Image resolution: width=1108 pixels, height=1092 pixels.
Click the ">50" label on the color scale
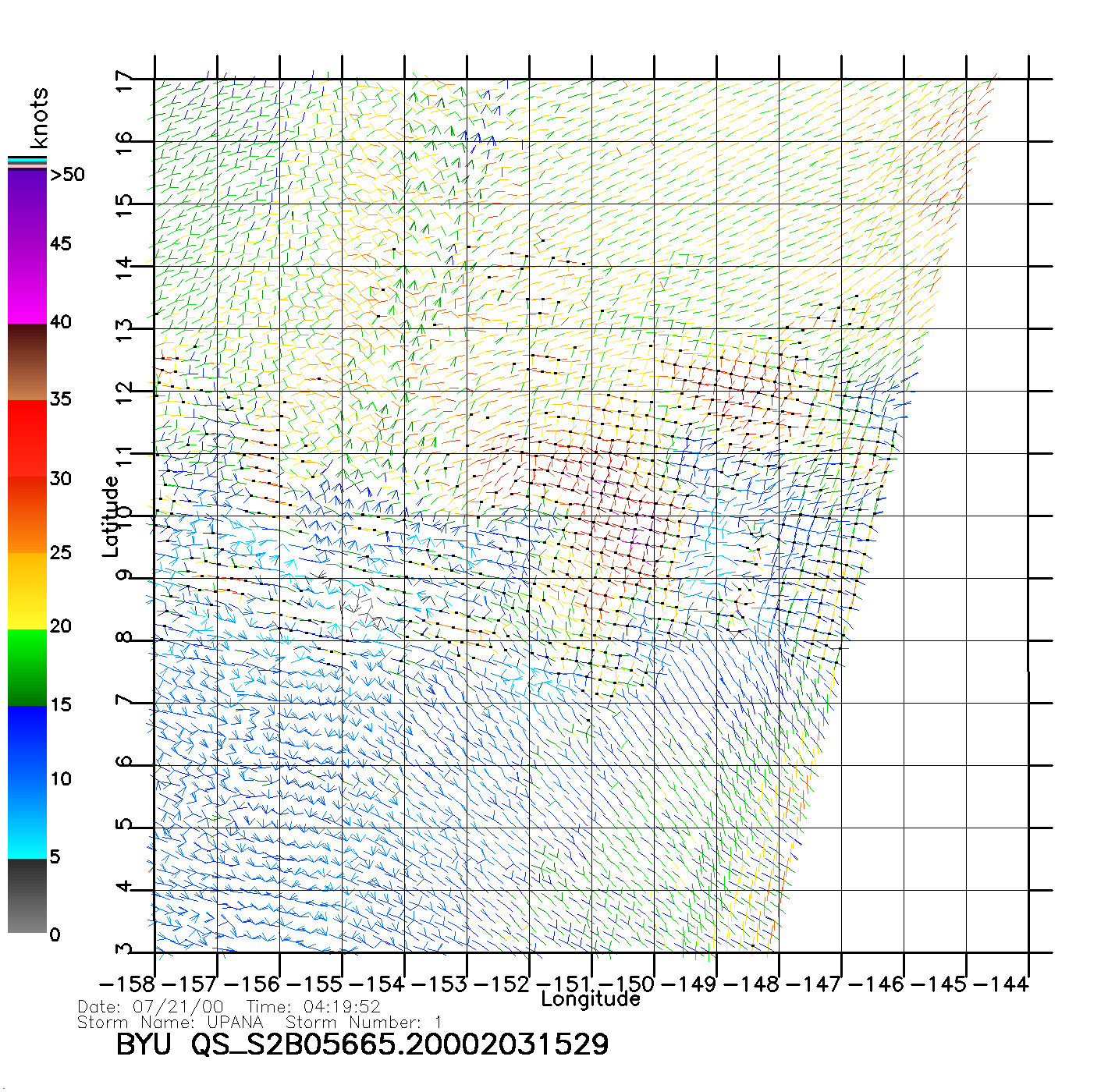(x=67, y=175)
